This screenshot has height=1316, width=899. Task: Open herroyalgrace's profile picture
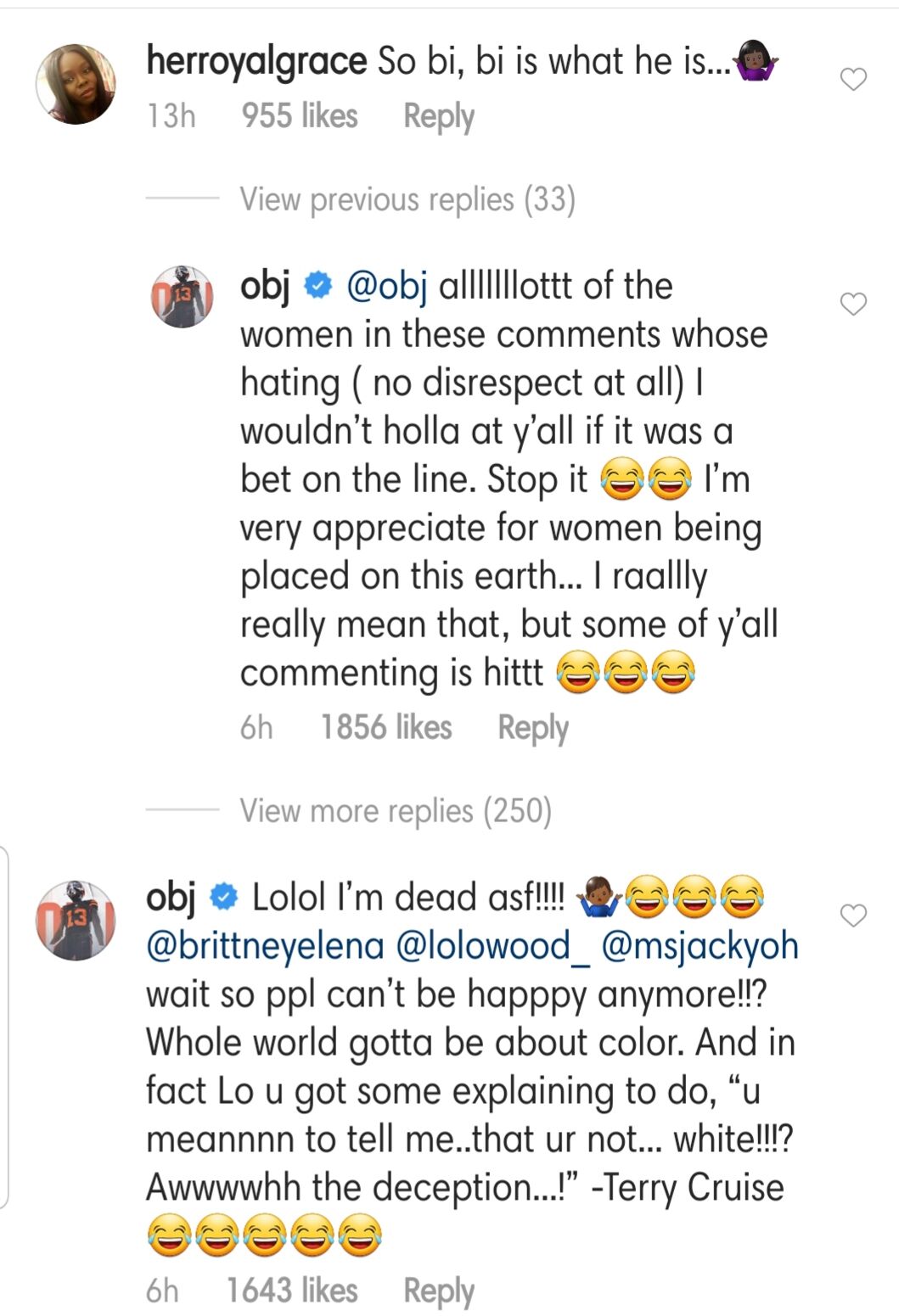click(76, 84)
